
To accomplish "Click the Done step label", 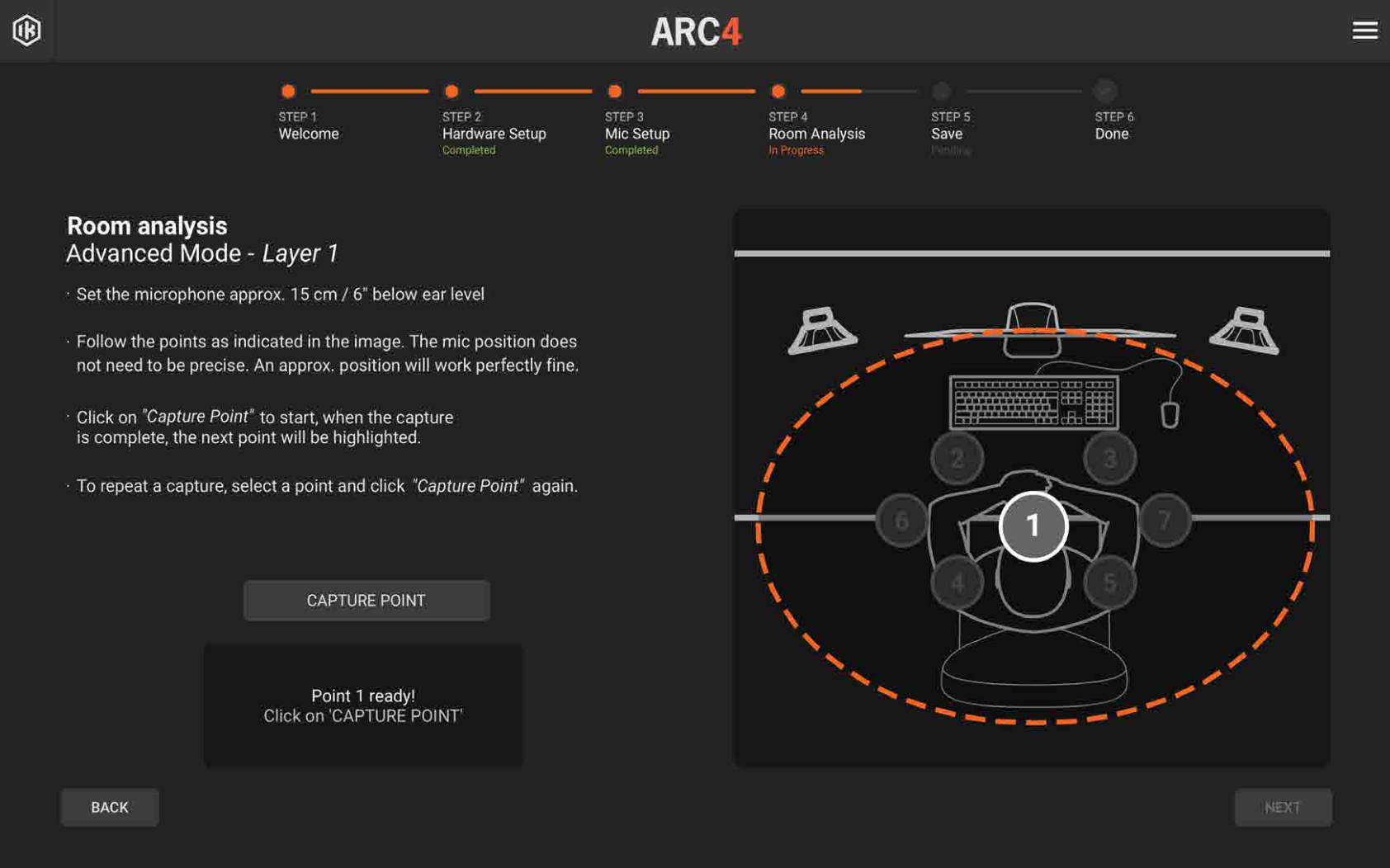I will [x=1112, y=134].
